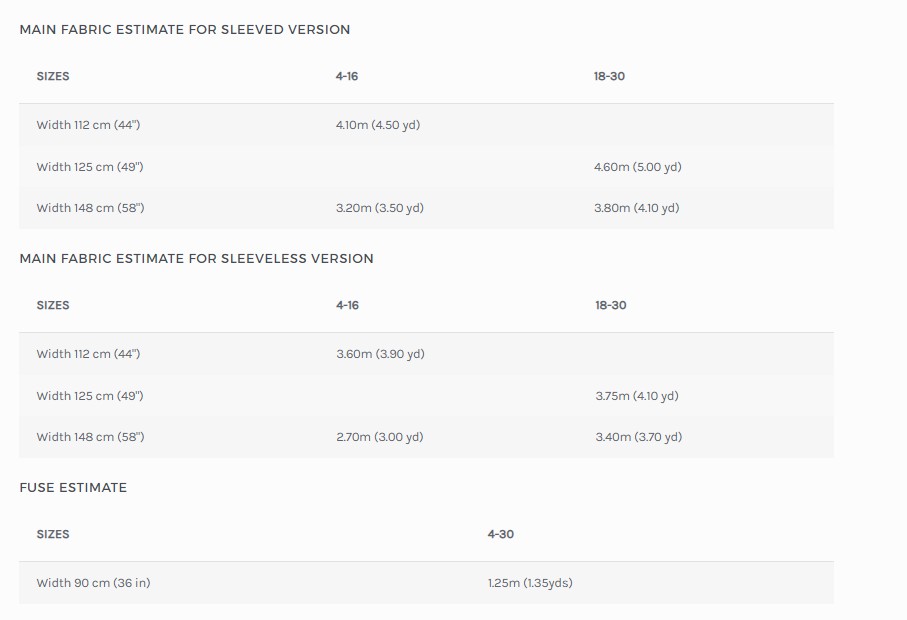Viewport: 907px width, 620px height.
Task: Select the 4.10m (4.50 yd) sleeved cell
Action: pyautogui.click(x=378, y=125)
